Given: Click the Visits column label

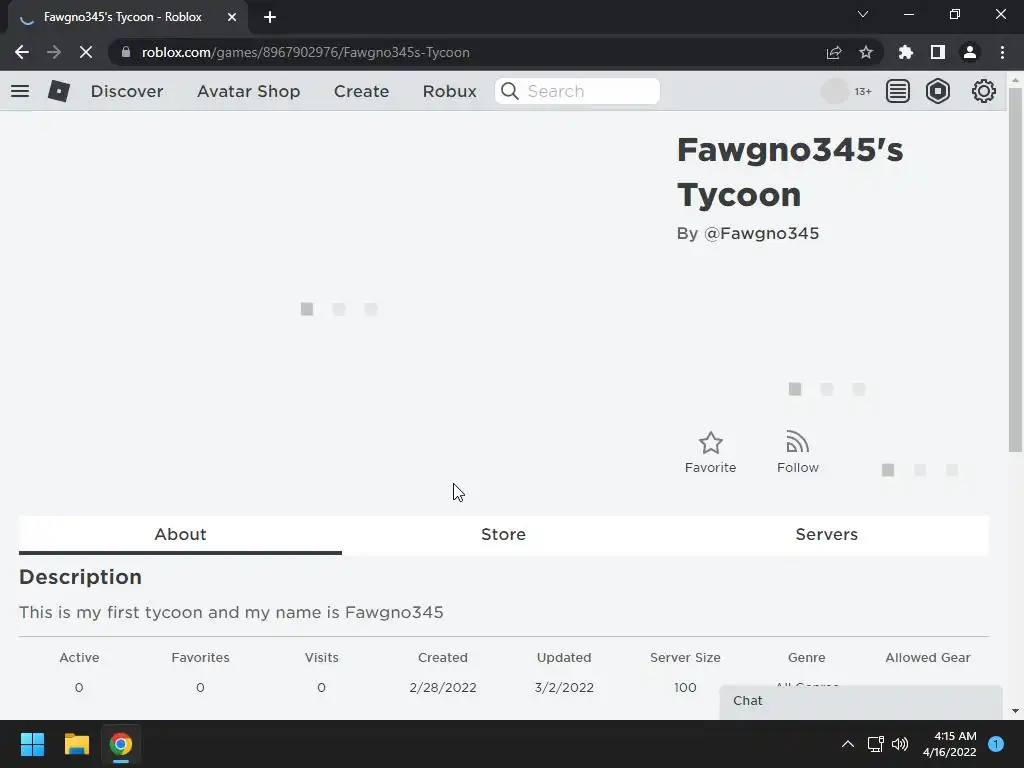Looking at the screenshot, I should point(321,658).
